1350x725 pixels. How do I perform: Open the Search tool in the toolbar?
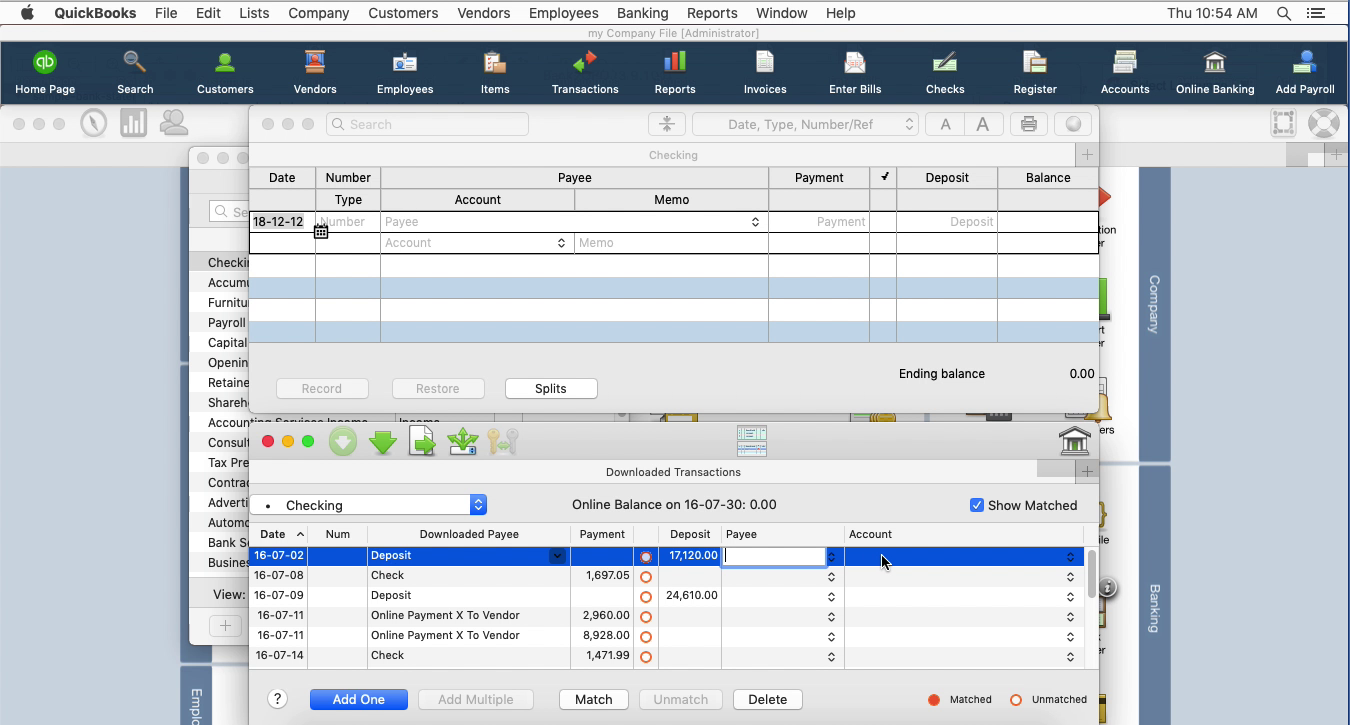[x=135, y=72]
